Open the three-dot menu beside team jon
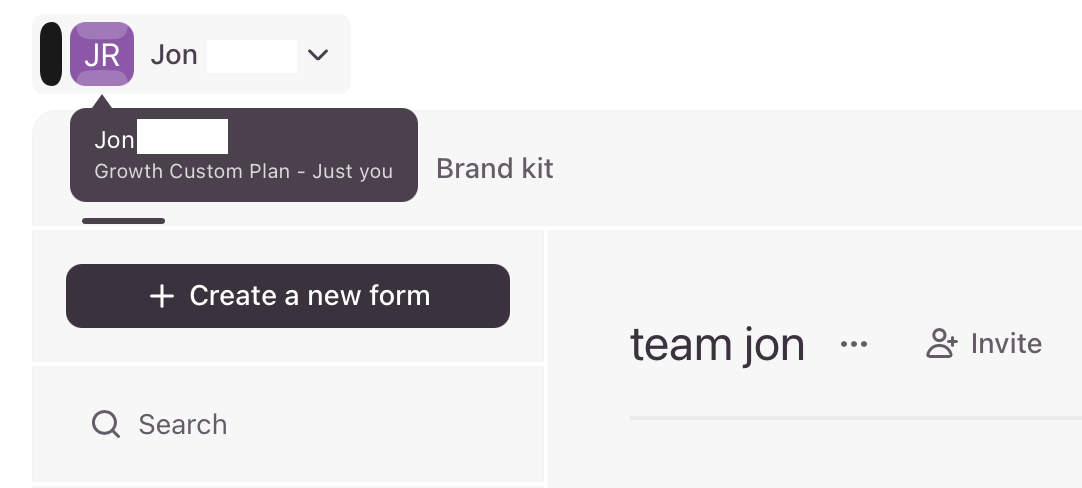This screenshot has height=488, width=1082. click(854, 344)
